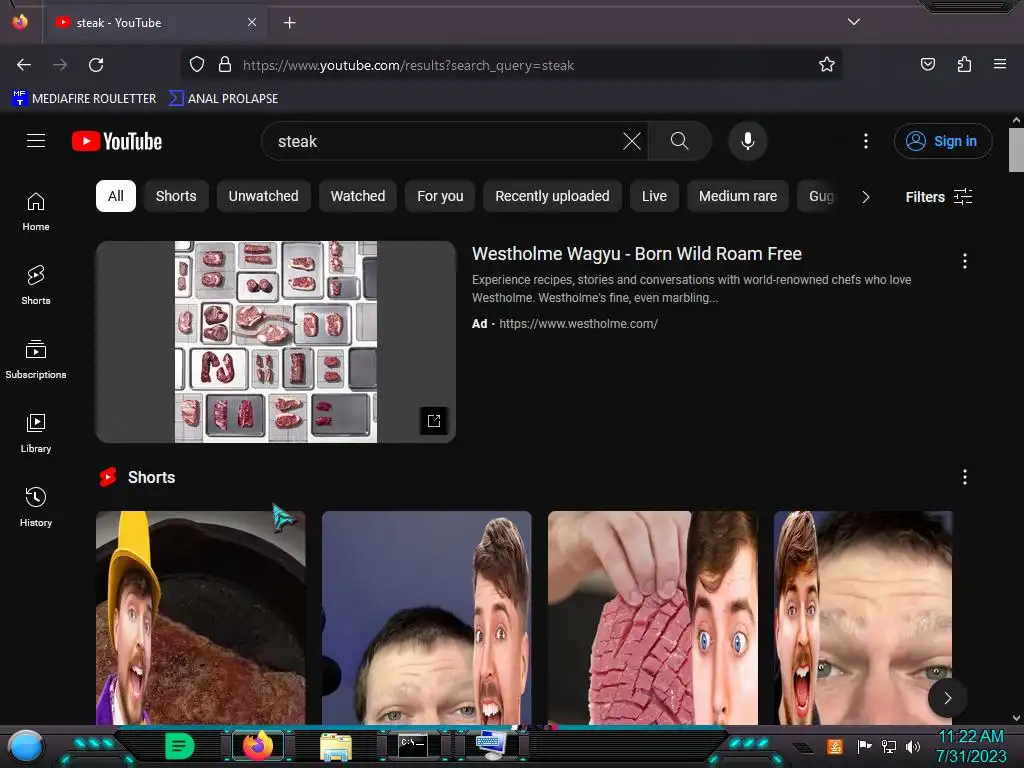
Task: Open the Pocket save icon
Action: click(x=927, y=65)
